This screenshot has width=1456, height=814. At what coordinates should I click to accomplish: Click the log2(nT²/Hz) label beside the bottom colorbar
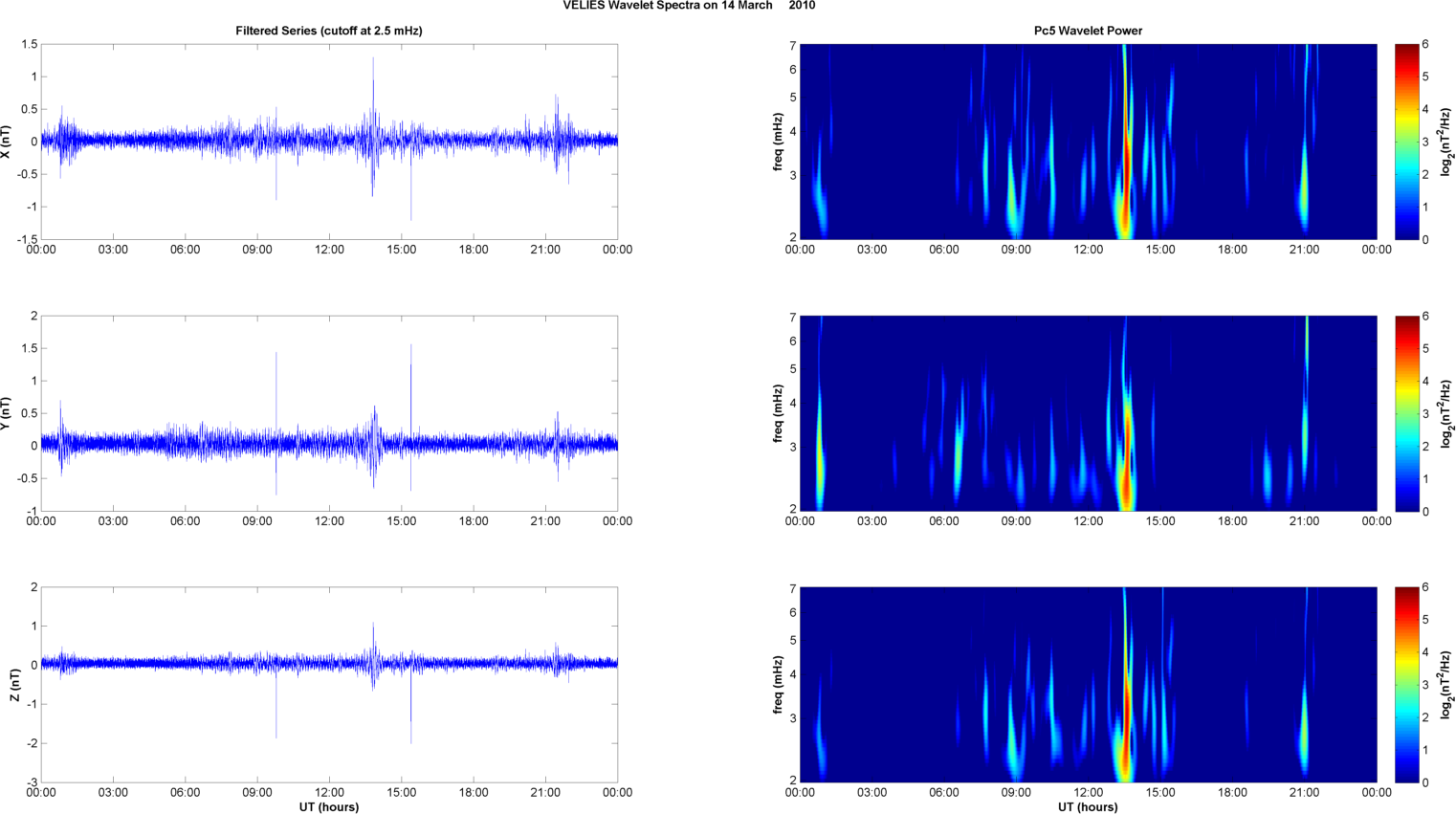(1446, 685)
